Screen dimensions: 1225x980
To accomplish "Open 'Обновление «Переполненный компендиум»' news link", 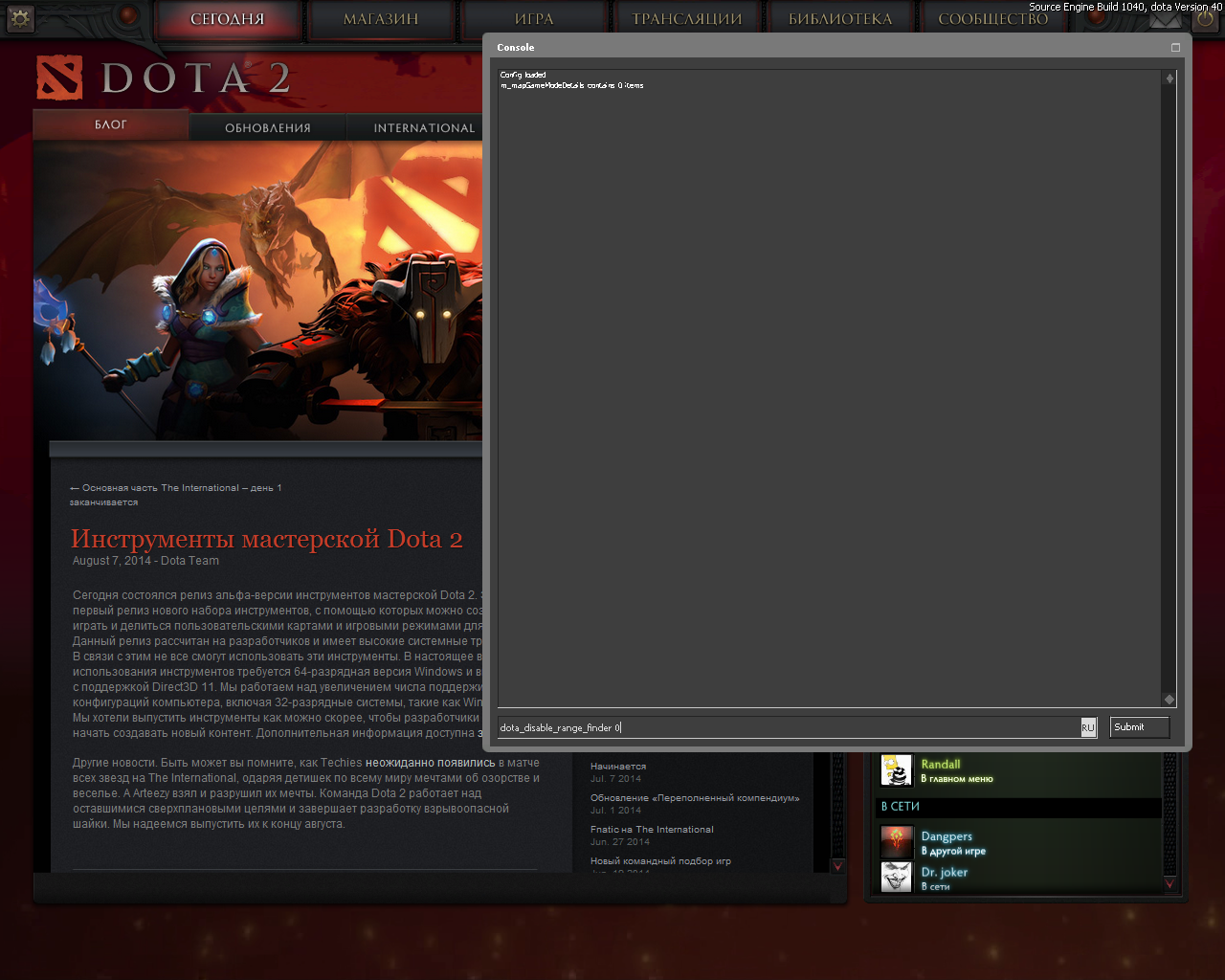I will pos(695,798).
